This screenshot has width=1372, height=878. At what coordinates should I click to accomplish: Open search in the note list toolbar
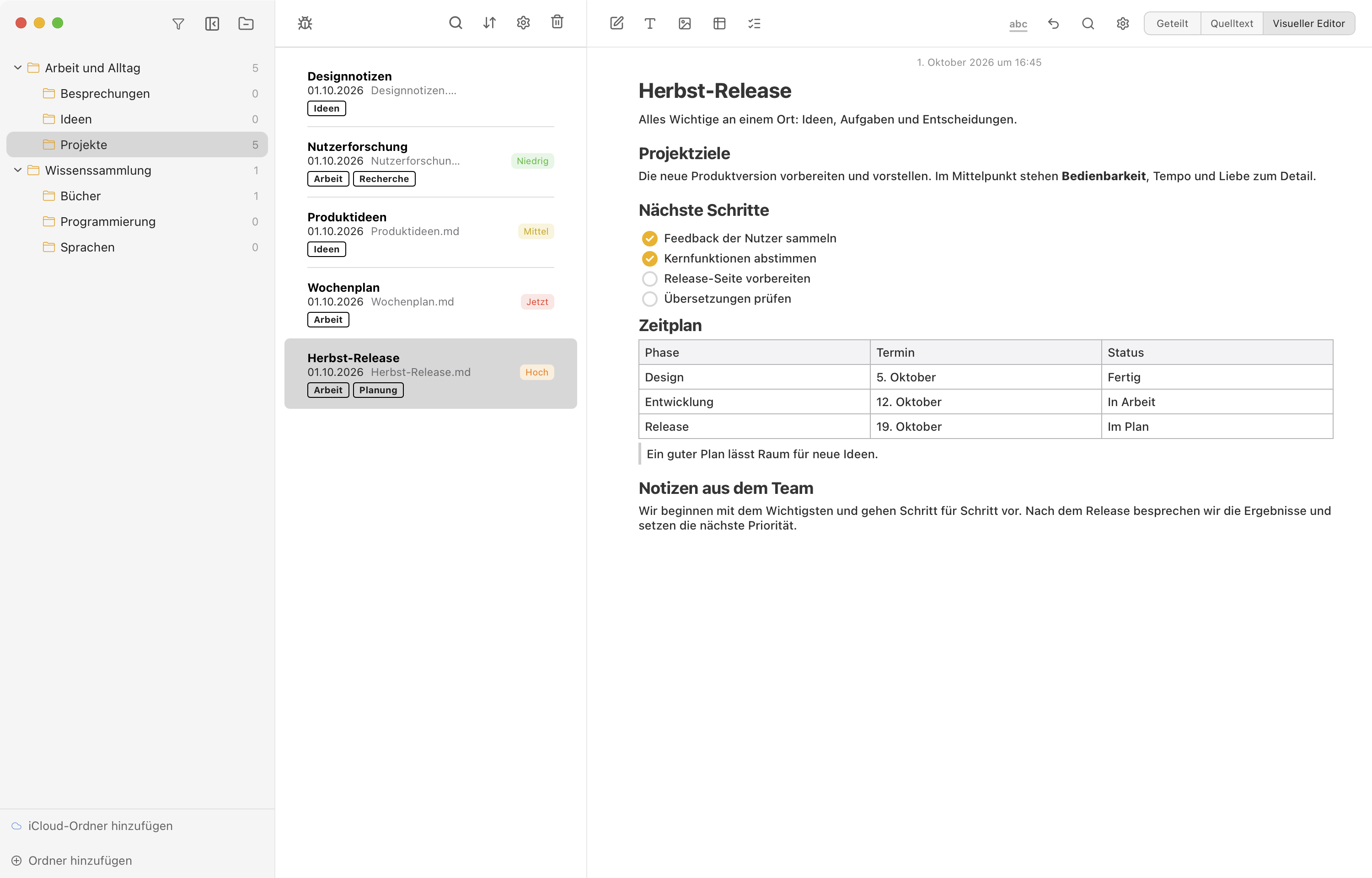tap(456, 23)
